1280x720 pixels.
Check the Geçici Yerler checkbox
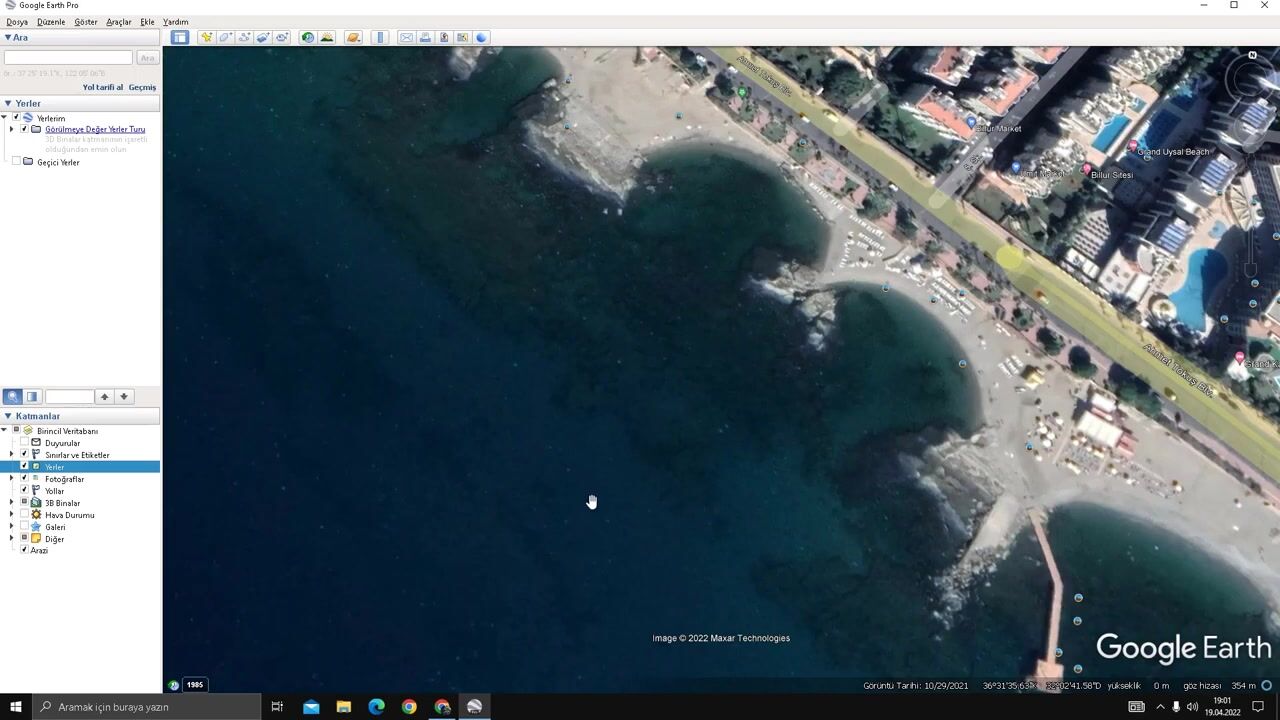pyautogui.click(x=16, y=162)
